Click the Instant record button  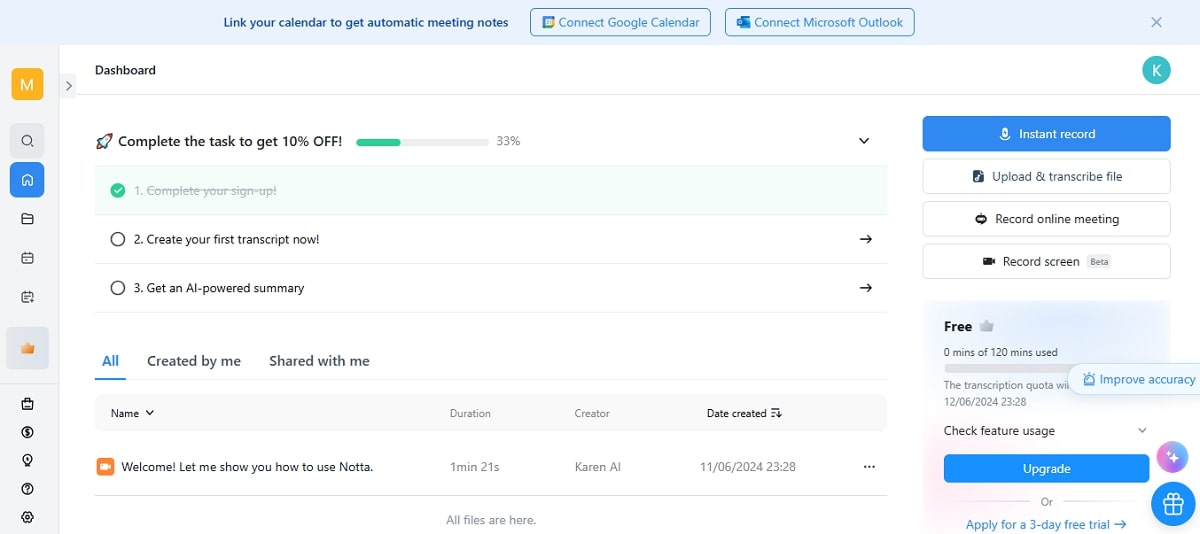point(1046,134)
